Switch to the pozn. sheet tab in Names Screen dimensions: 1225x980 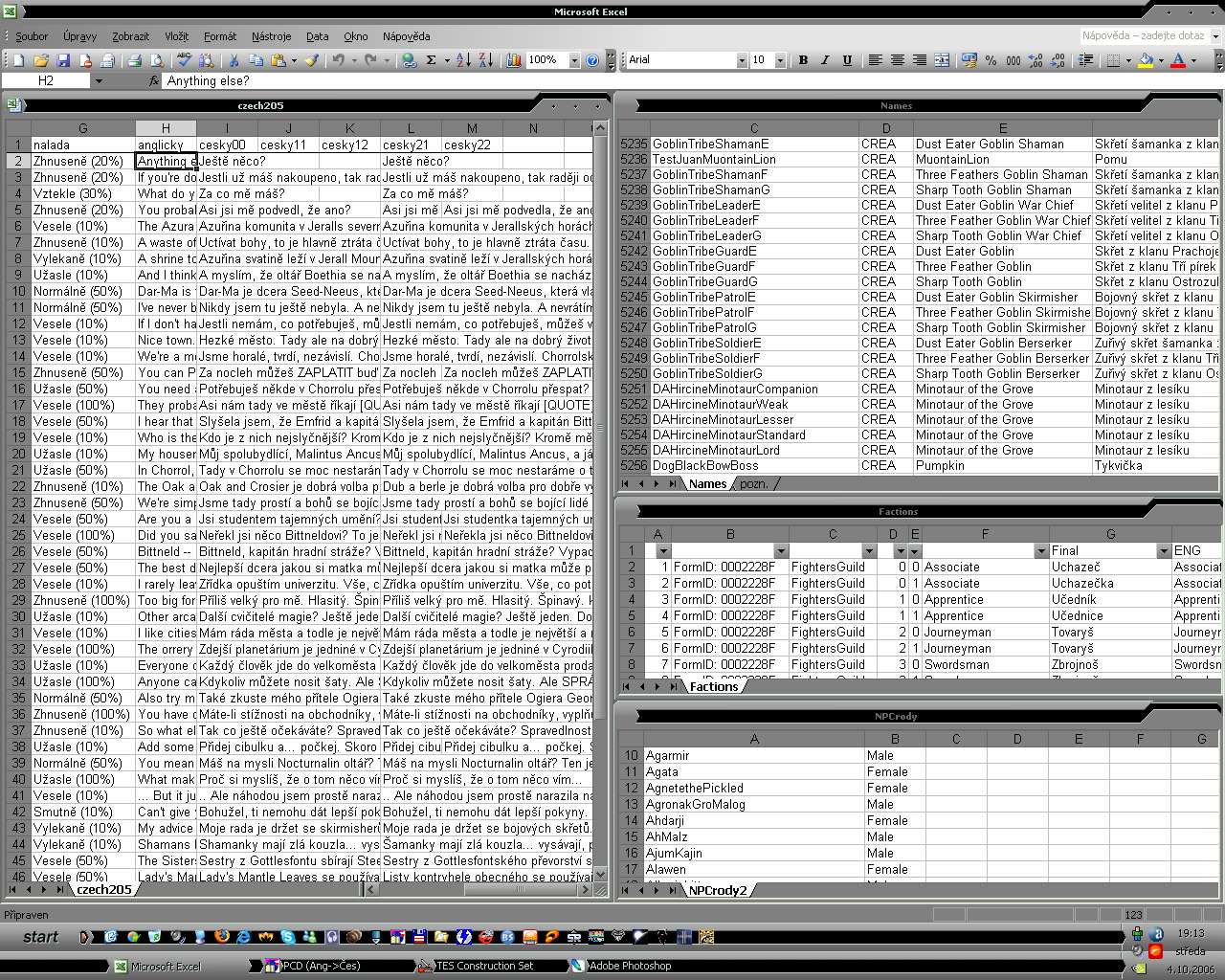click(754, 484)
